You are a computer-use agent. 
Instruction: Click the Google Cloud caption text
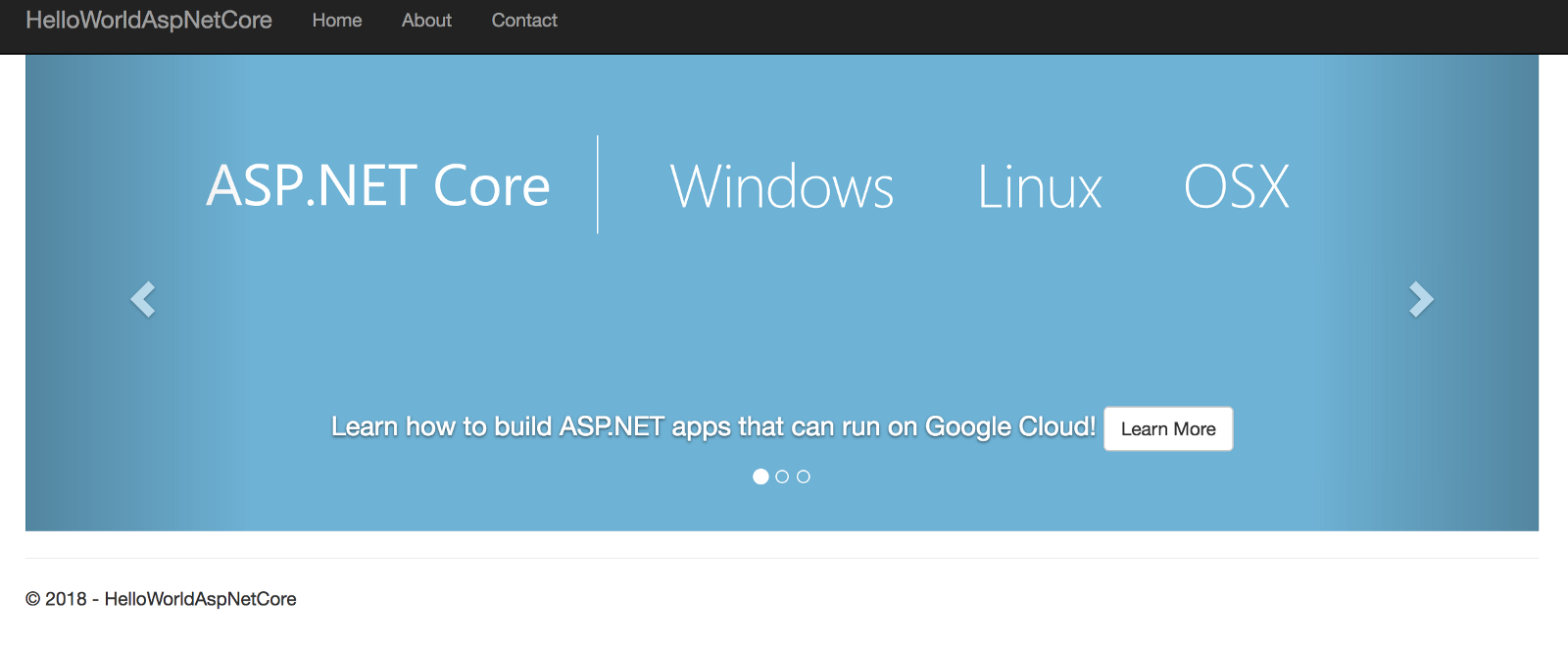point(713,427)
